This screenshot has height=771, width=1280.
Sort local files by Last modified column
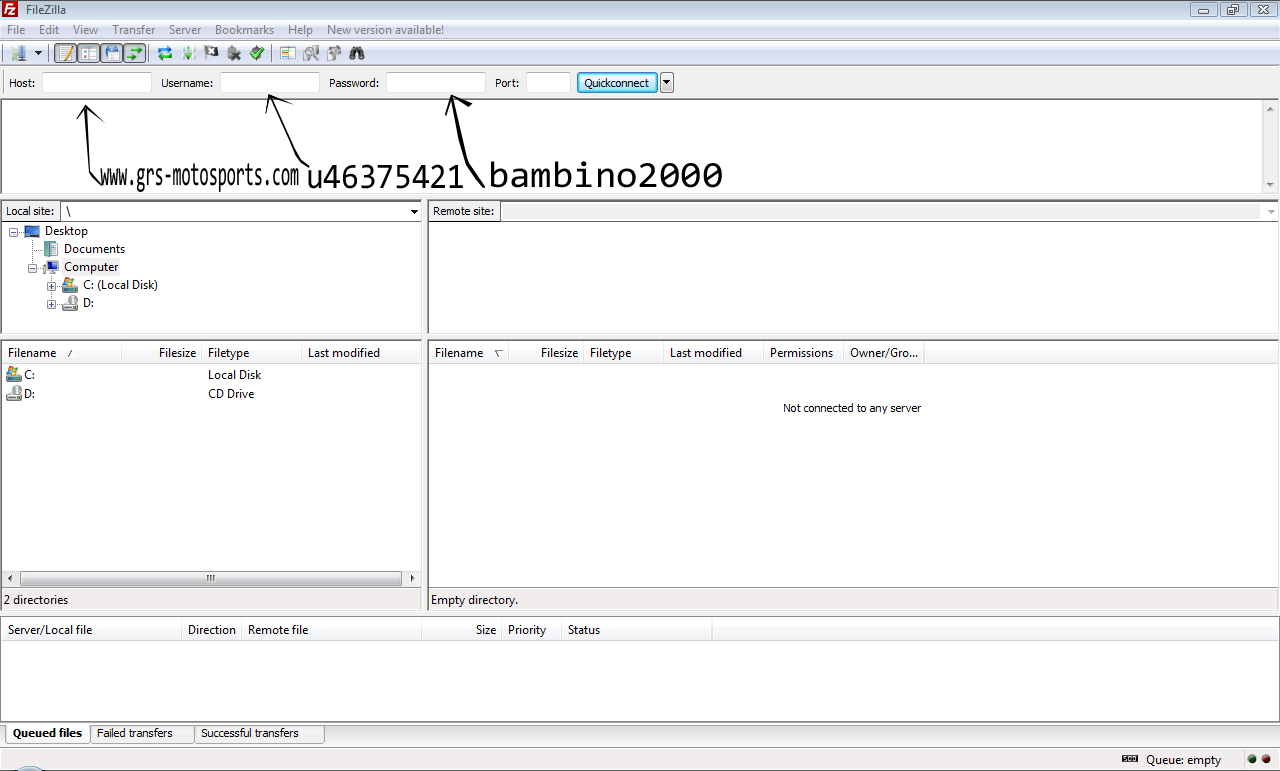pos(361,353)
